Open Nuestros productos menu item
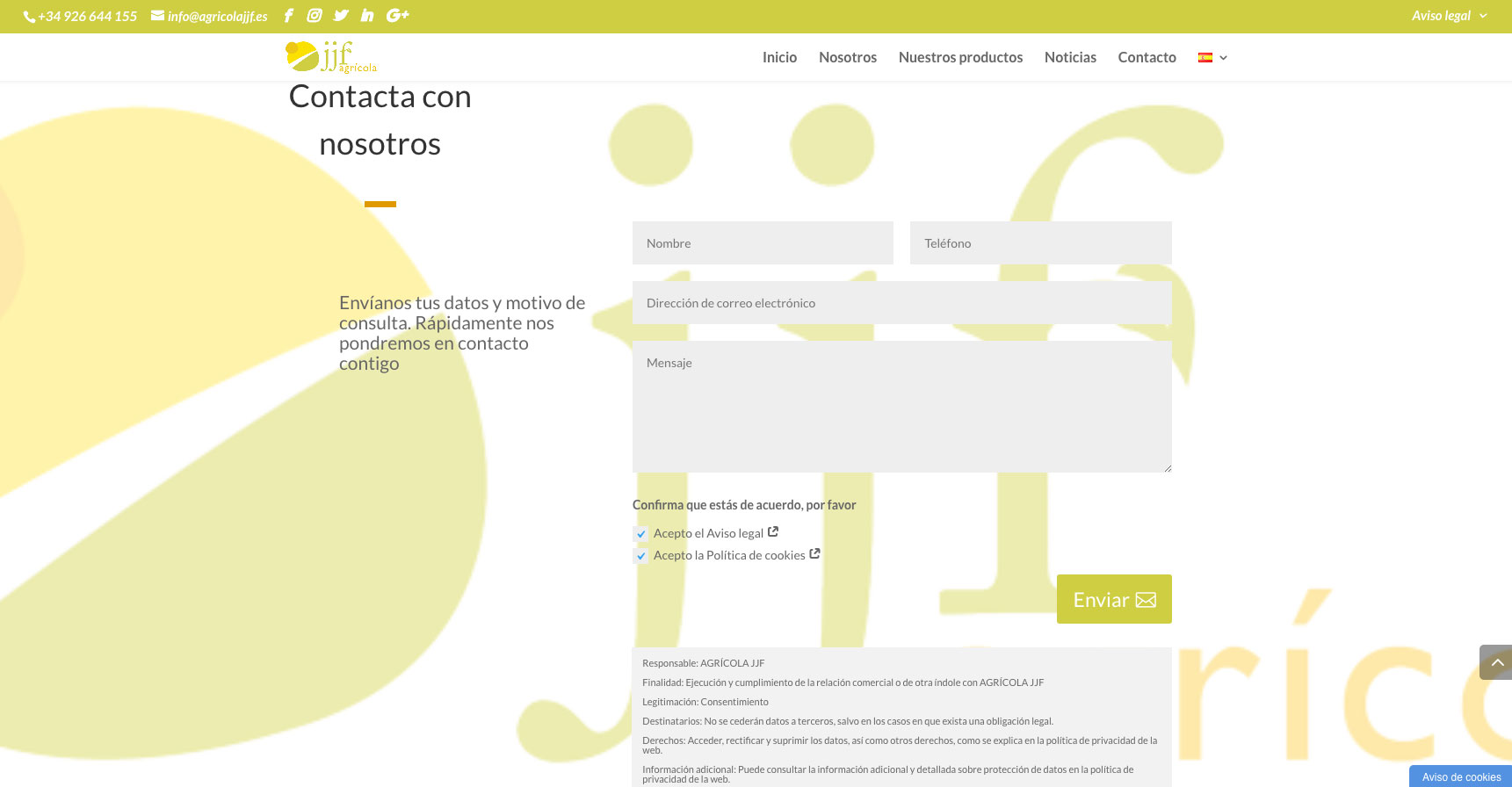Image resolution: width=1512 pixels, height=787 pixels. [960, 58]
